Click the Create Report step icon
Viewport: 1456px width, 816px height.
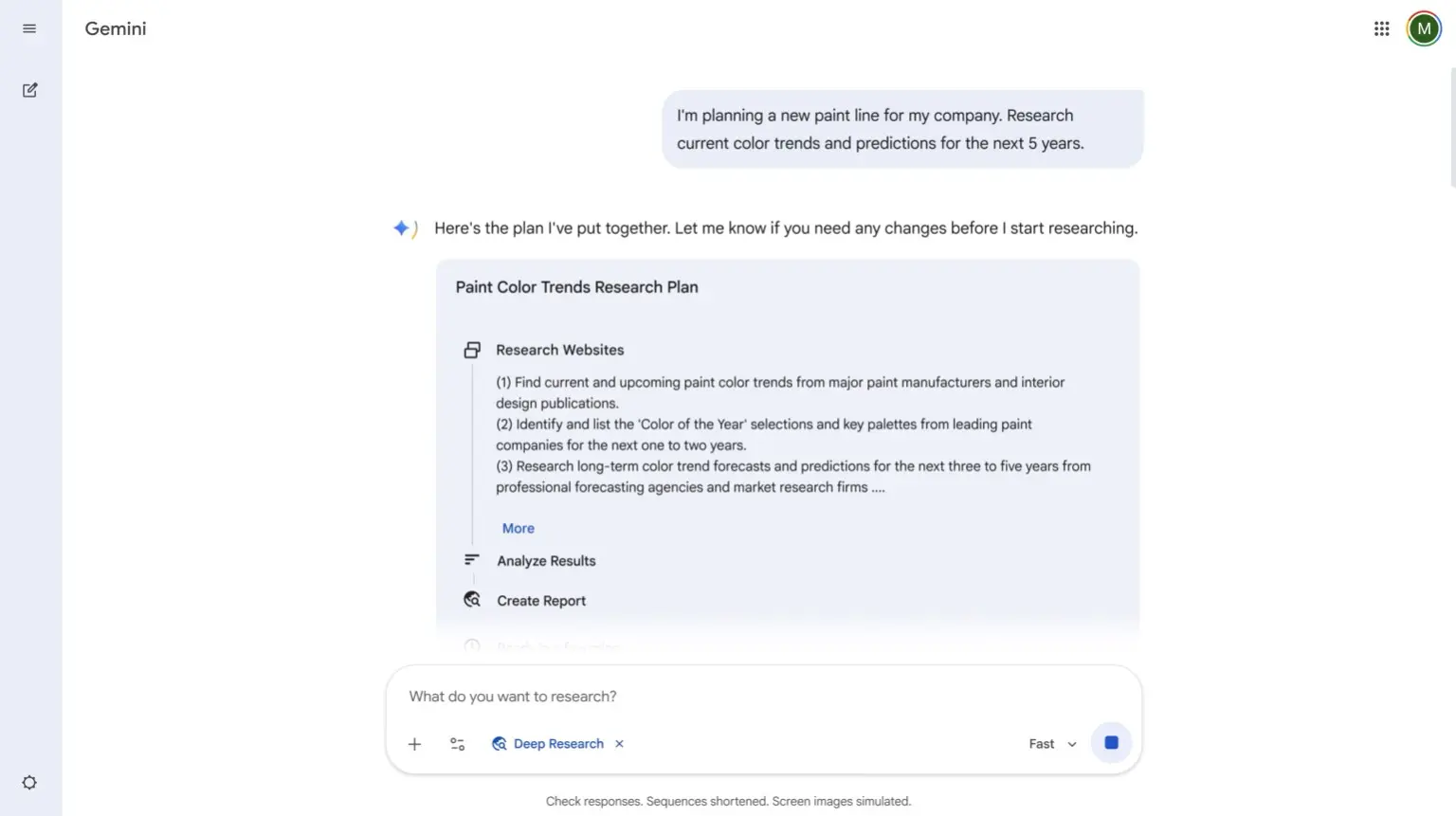click(x=472, y=600)
